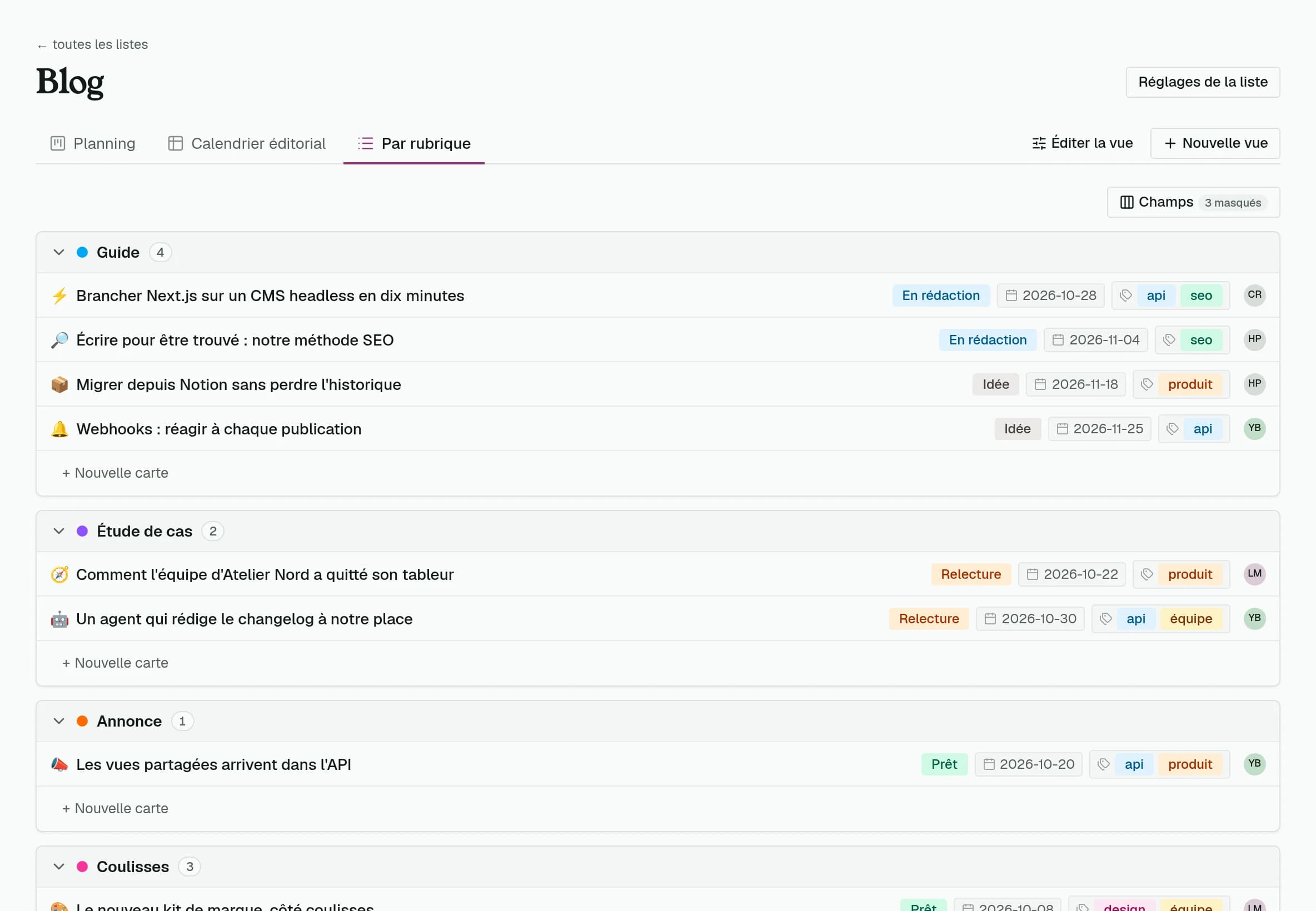
Task: Click the calendar icon beside 2026-10-22
Action: [1032, 575]
